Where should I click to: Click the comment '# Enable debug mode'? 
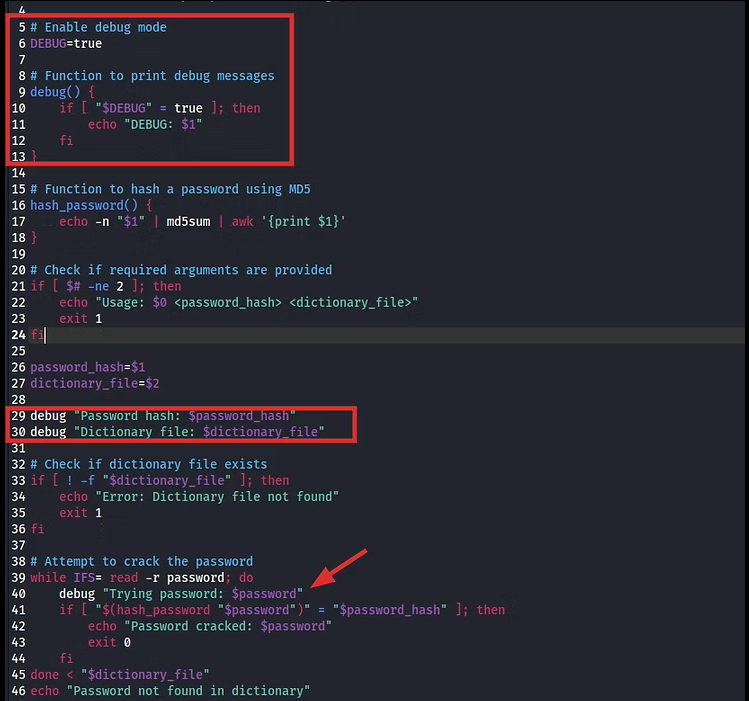click(x=98, y=27)
